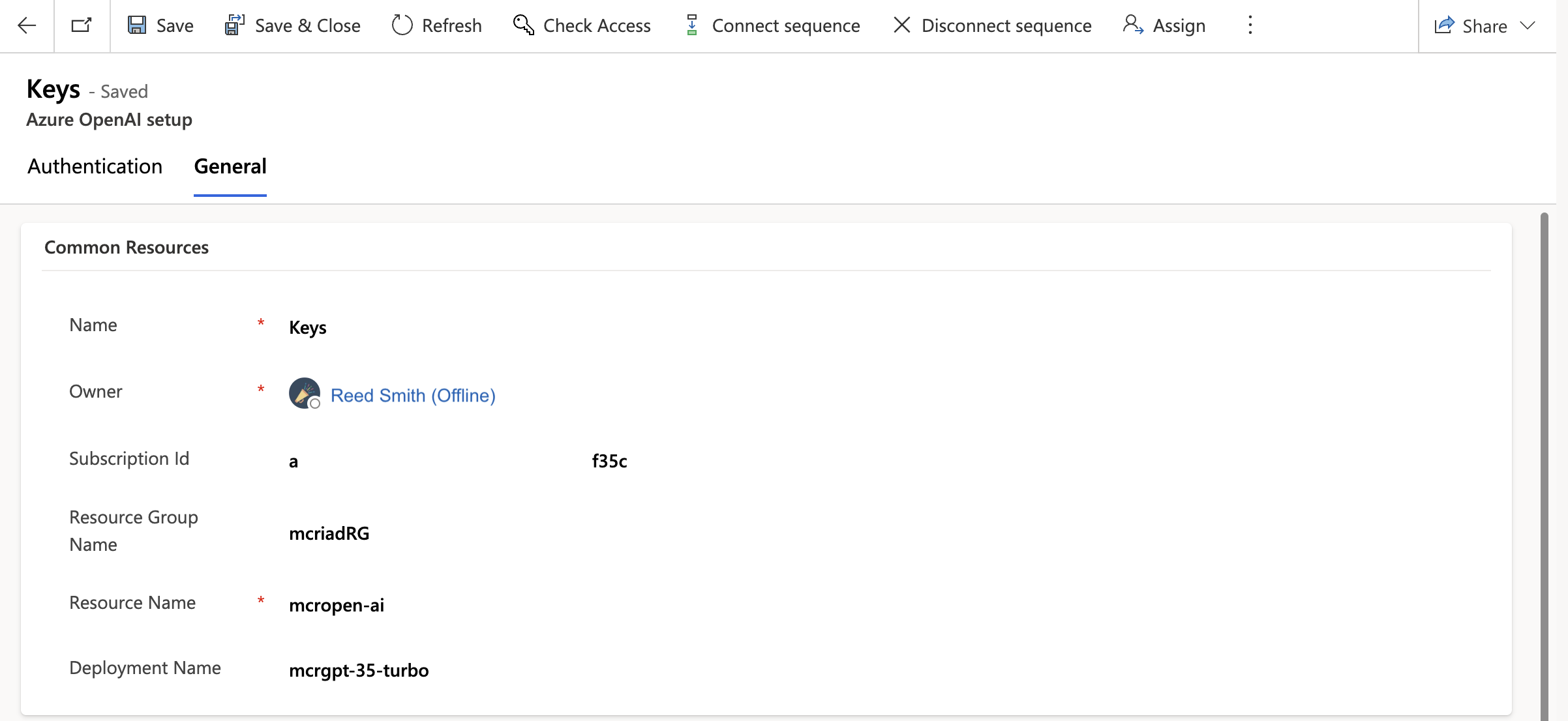
Task: Click the Check Access key icon
Action: point(524,25)
